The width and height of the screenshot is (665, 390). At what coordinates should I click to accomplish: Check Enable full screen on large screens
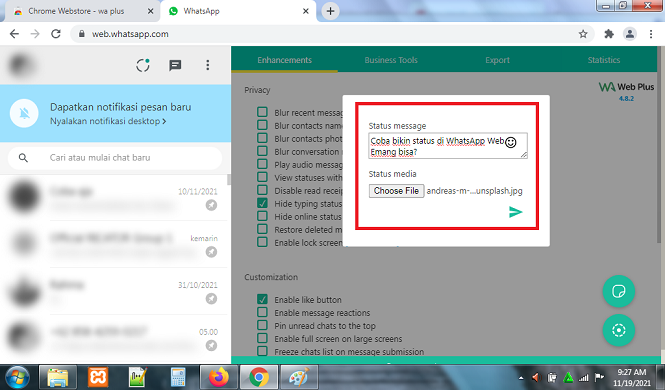[x=262, y=338]
